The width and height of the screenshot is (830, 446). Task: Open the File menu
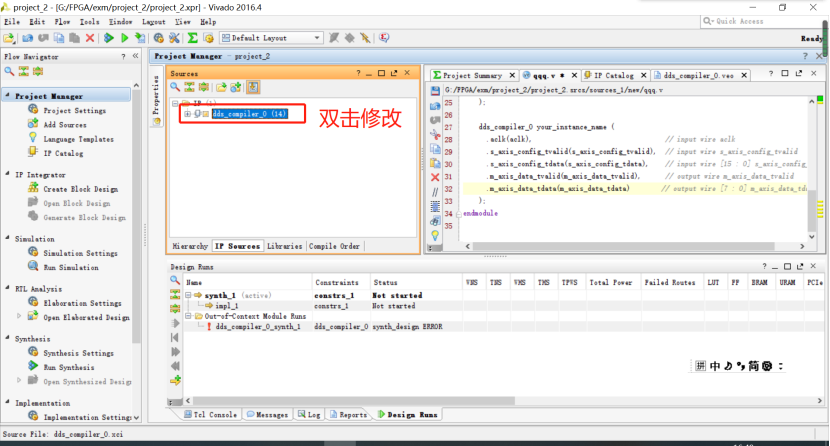pos(12,22)
